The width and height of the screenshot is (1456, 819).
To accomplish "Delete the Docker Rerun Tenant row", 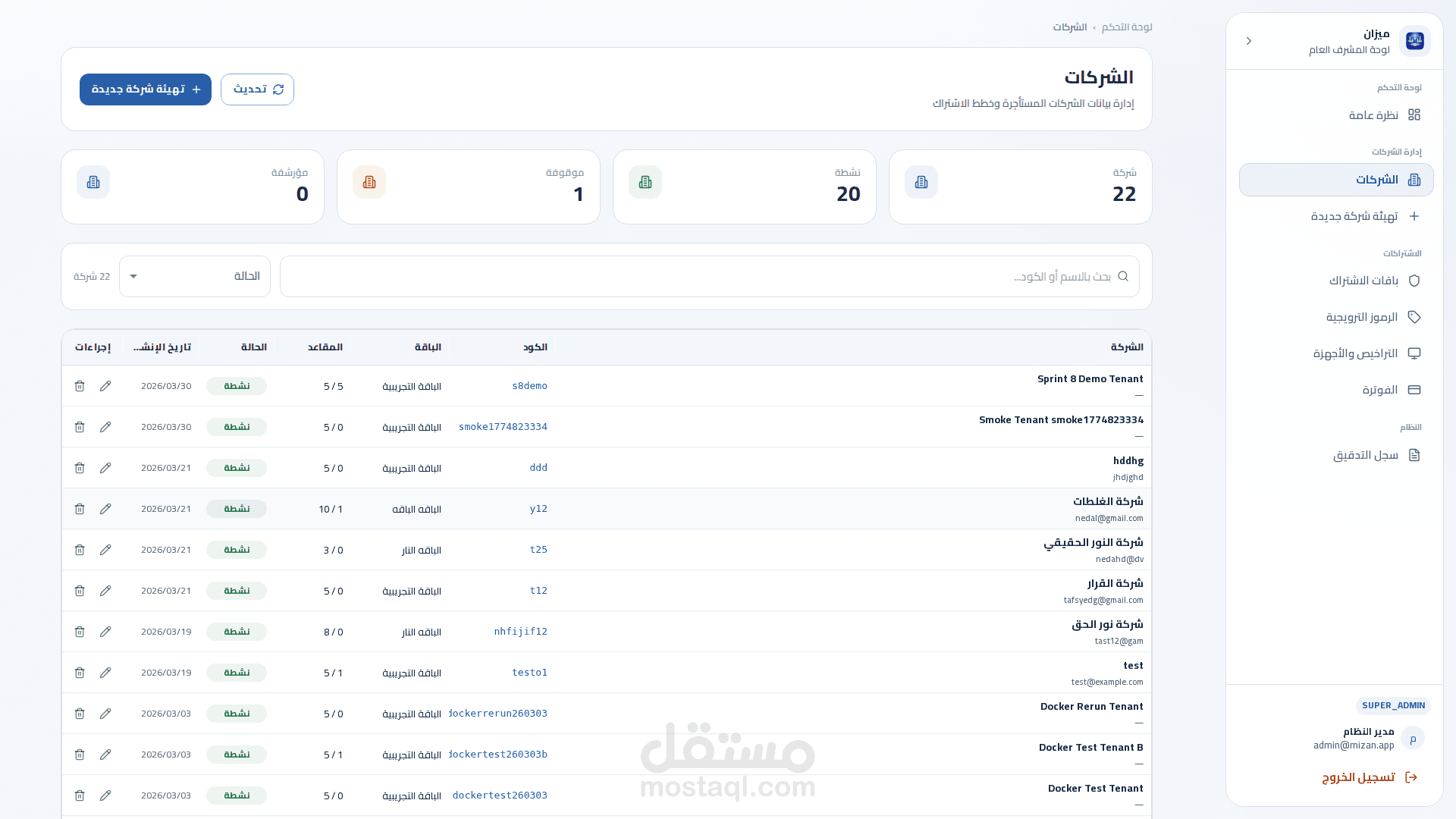I will pos(80,714).
